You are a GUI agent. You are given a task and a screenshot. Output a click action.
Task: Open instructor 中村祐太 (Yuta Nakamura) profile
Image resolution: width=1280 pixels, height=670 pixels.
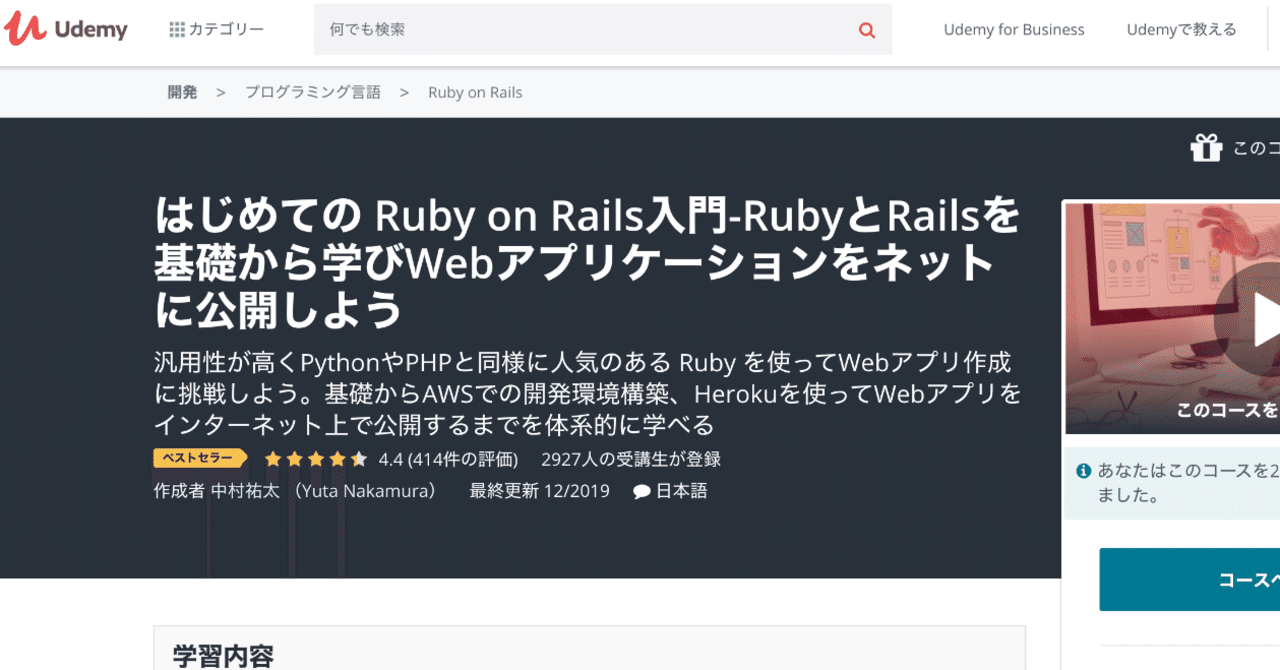click(324, 491)
